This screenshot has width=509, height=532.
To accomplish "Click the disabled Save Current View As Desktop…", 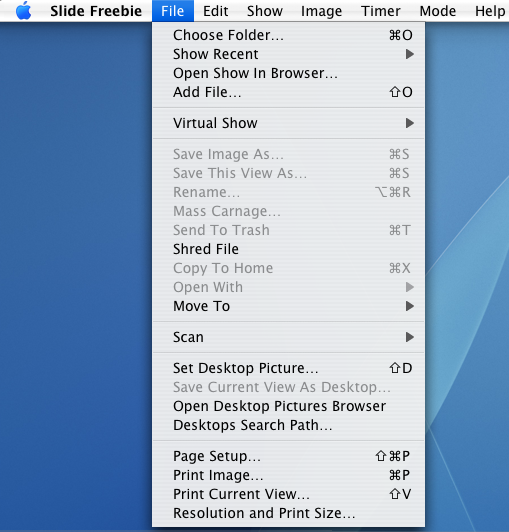I will click(x=288, y=387).
